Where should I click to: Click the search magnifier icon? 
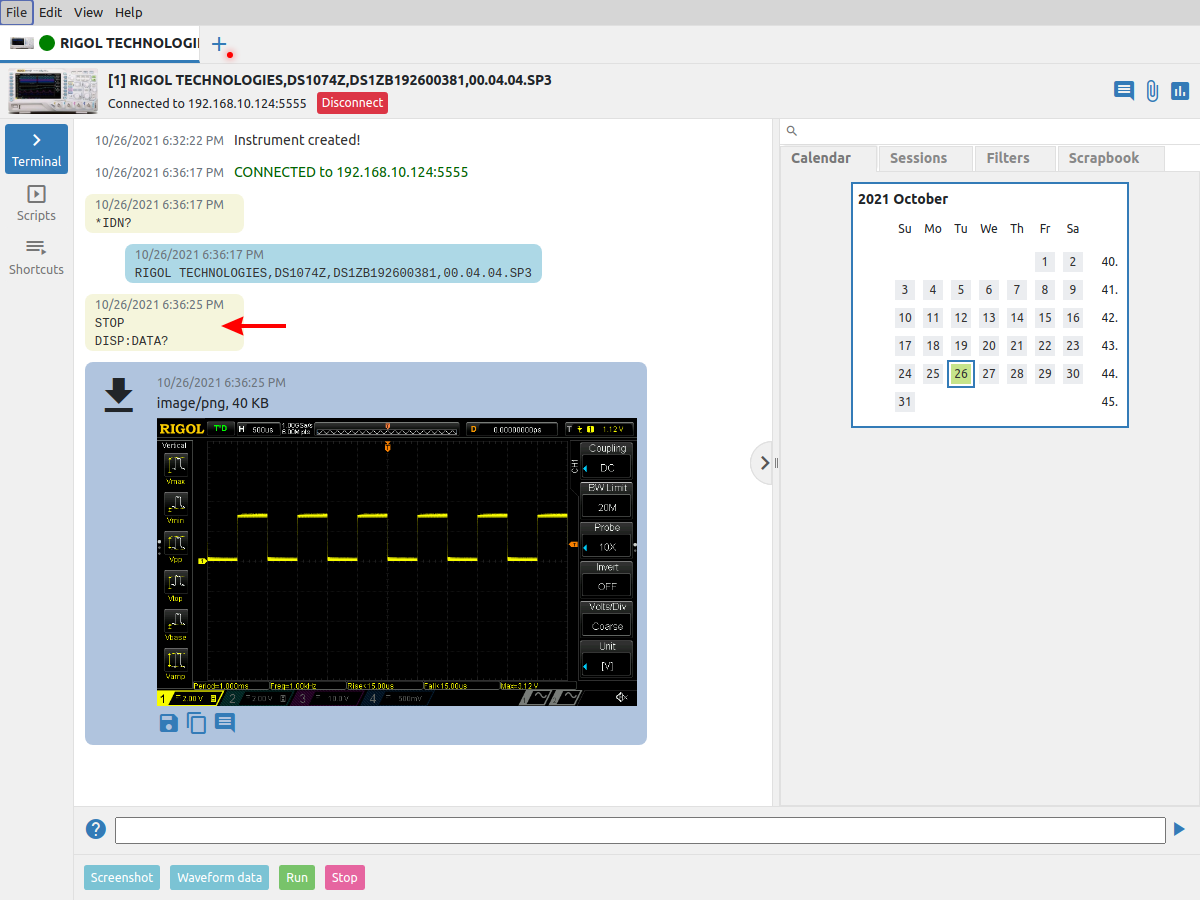791,131
